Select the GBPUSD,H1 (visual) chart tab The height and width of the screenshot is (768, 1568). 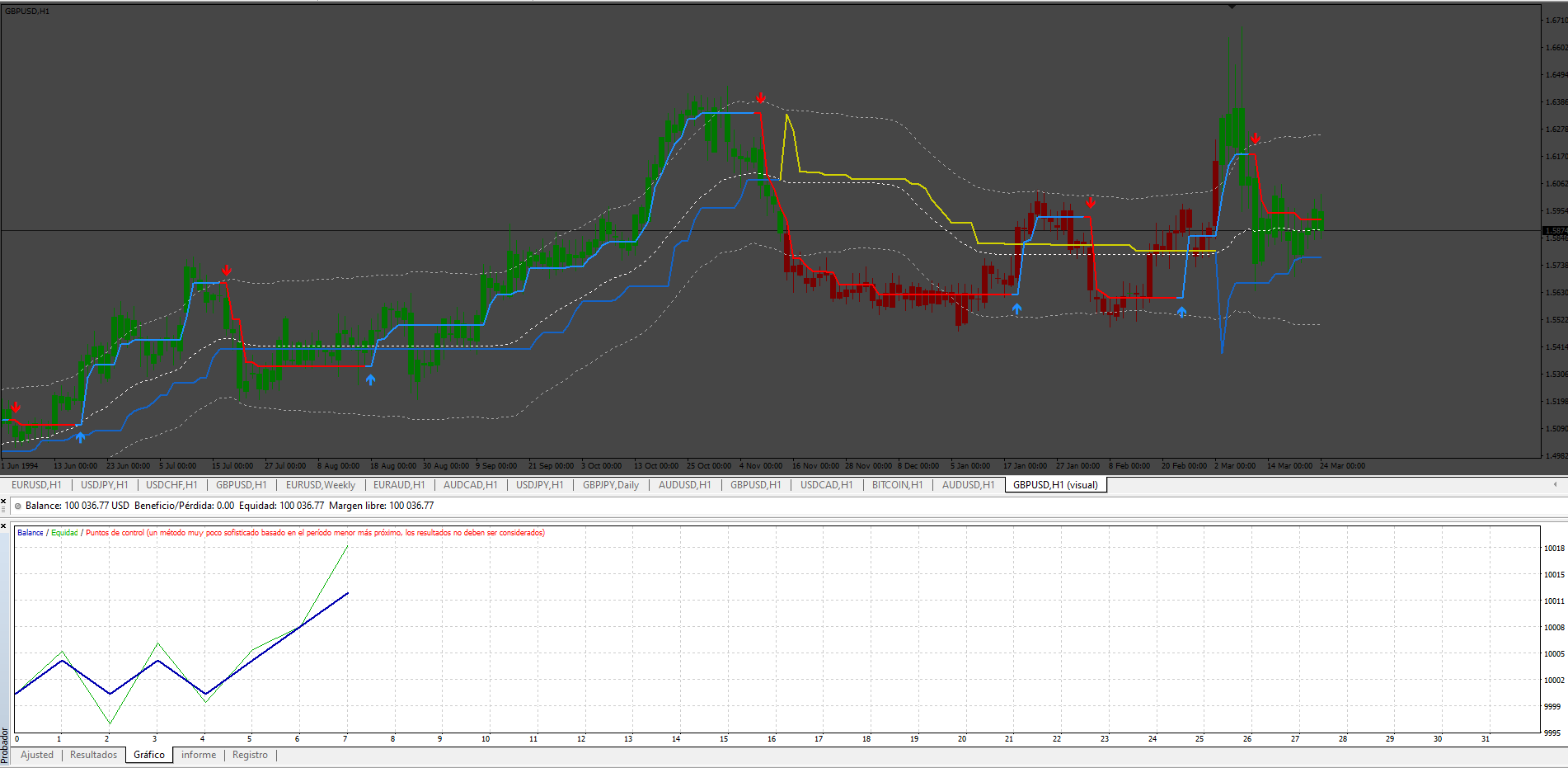pos(1055,485)
